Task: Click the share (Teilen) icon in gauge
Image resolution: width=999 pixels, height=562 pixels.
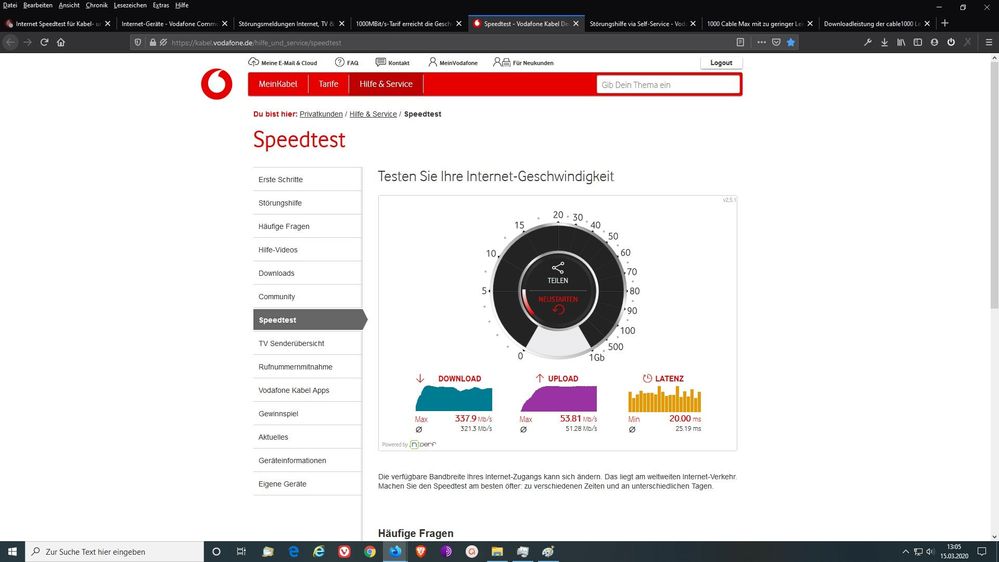Action: (x=557, y=268)
